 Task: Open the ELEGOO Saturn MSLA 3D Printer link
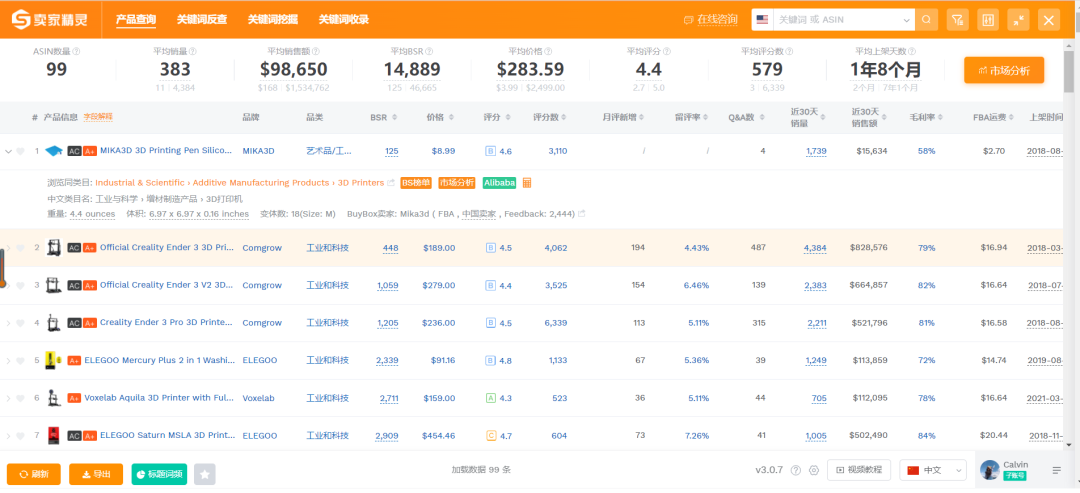click(167, 436)
